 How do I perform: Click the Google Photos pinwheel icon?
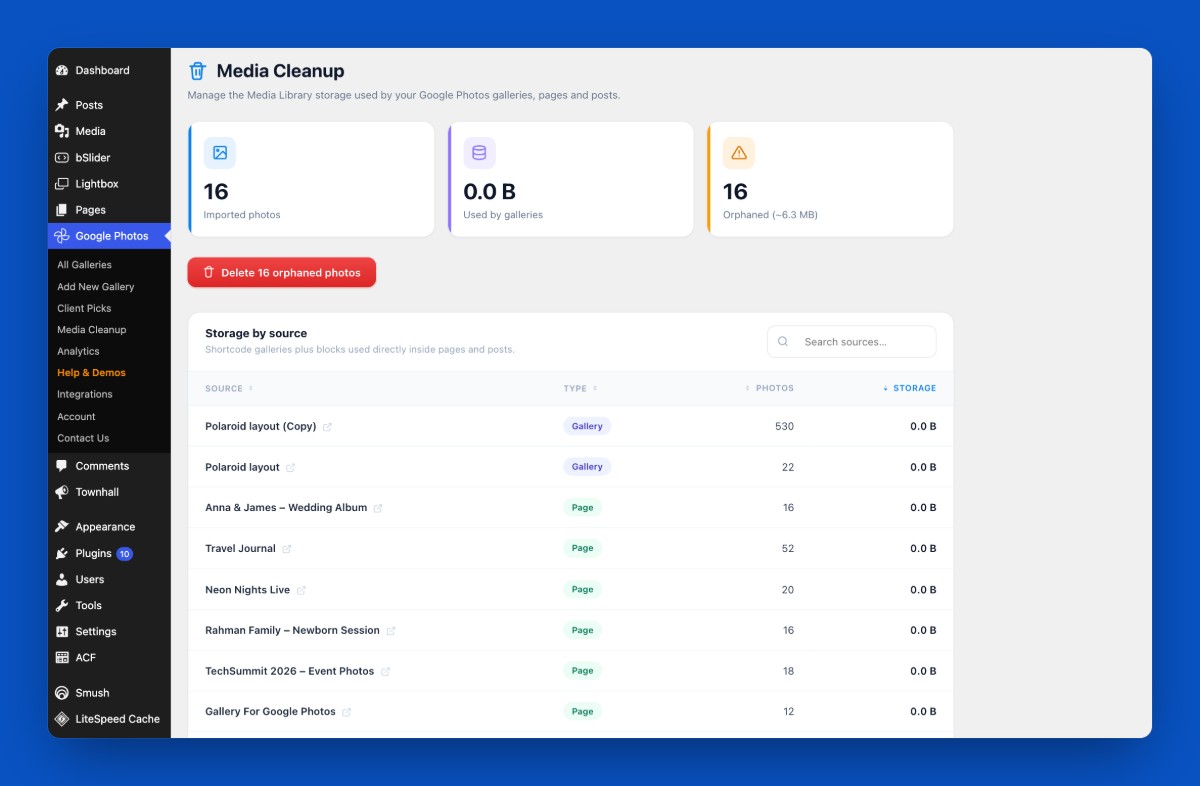(62, 236)
